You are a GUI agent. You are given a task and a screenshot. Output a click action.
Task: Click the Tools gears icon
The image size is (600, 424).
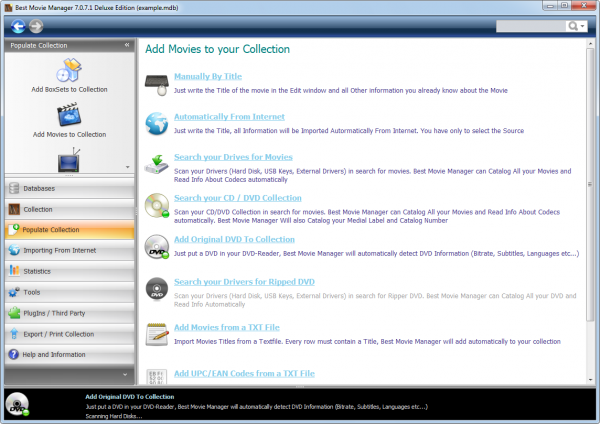[x=14, y=292]
